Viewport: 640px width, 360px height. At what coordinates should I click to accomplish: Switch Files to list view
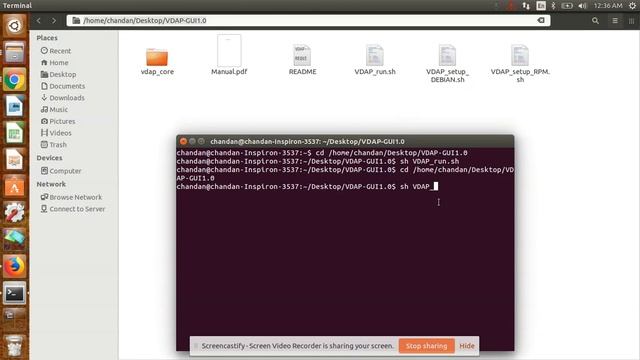point(615,20)
